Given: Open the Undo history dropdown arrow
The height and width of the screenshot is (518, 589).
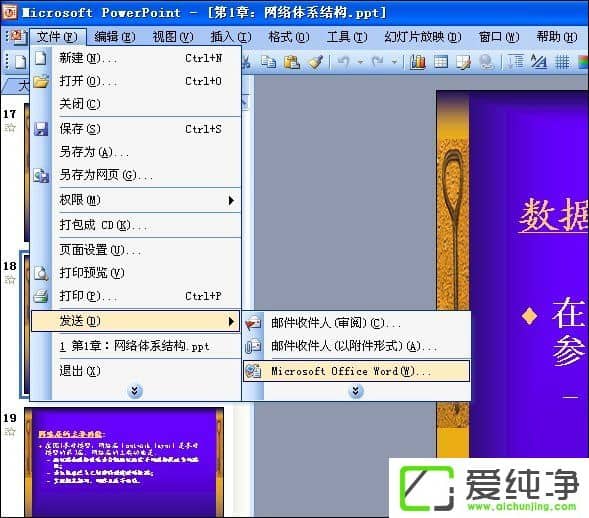Looking at the screenshot, I should click(x=360, y=62).
